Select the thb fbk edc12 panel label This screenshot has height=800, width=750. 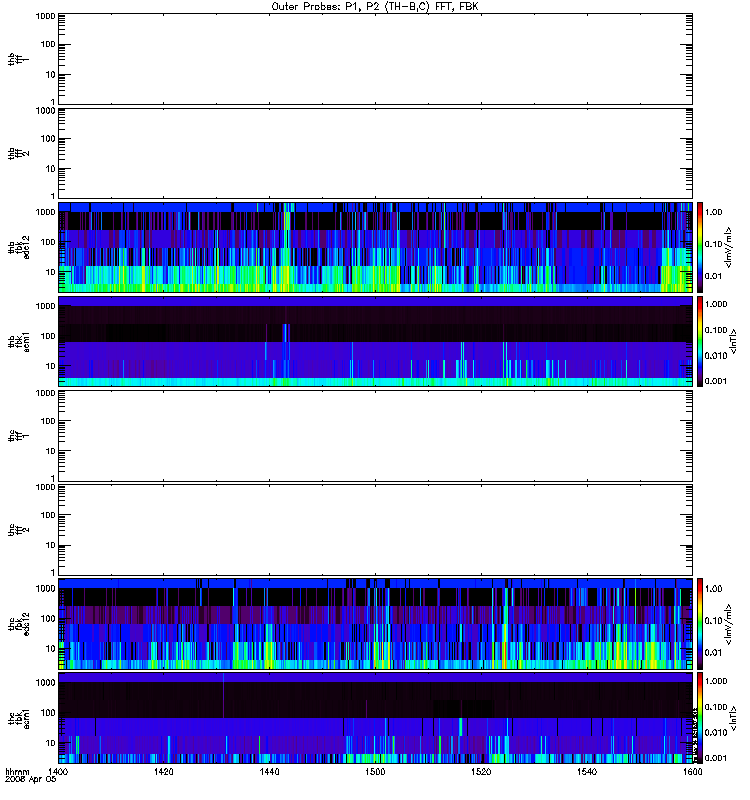pos(18,247)
